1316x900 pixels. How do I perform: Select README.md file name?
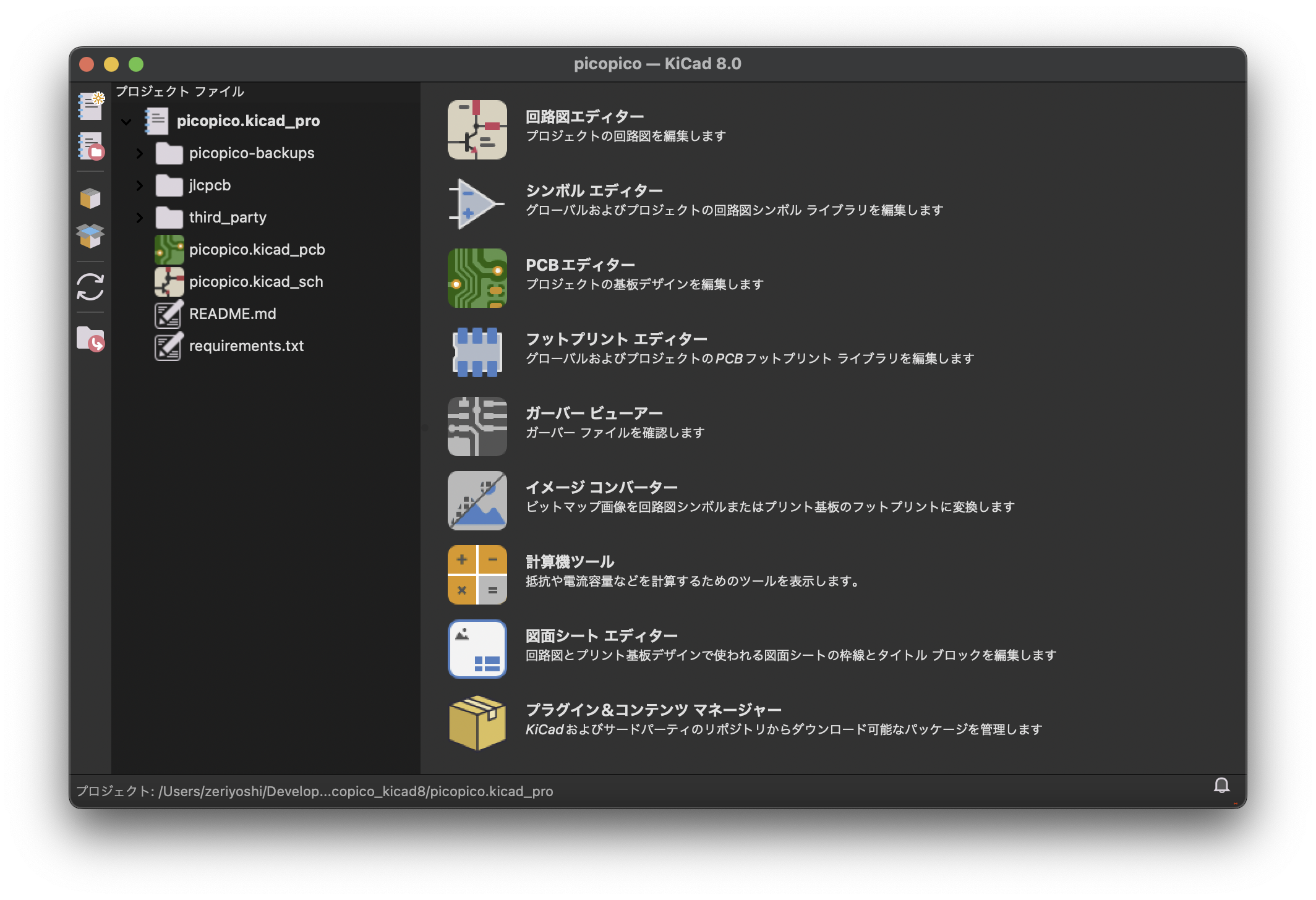[233, 314]
